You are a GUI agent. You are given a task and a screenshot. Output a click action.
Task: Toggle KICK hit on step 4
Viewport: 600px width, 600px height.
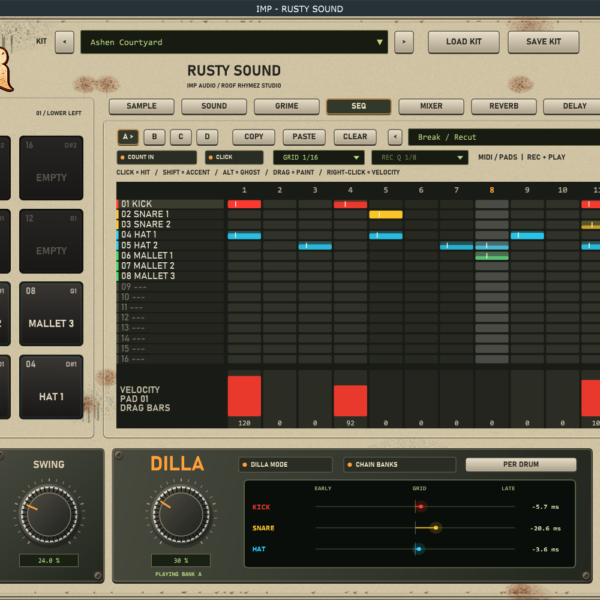click(x=350, y=204)
